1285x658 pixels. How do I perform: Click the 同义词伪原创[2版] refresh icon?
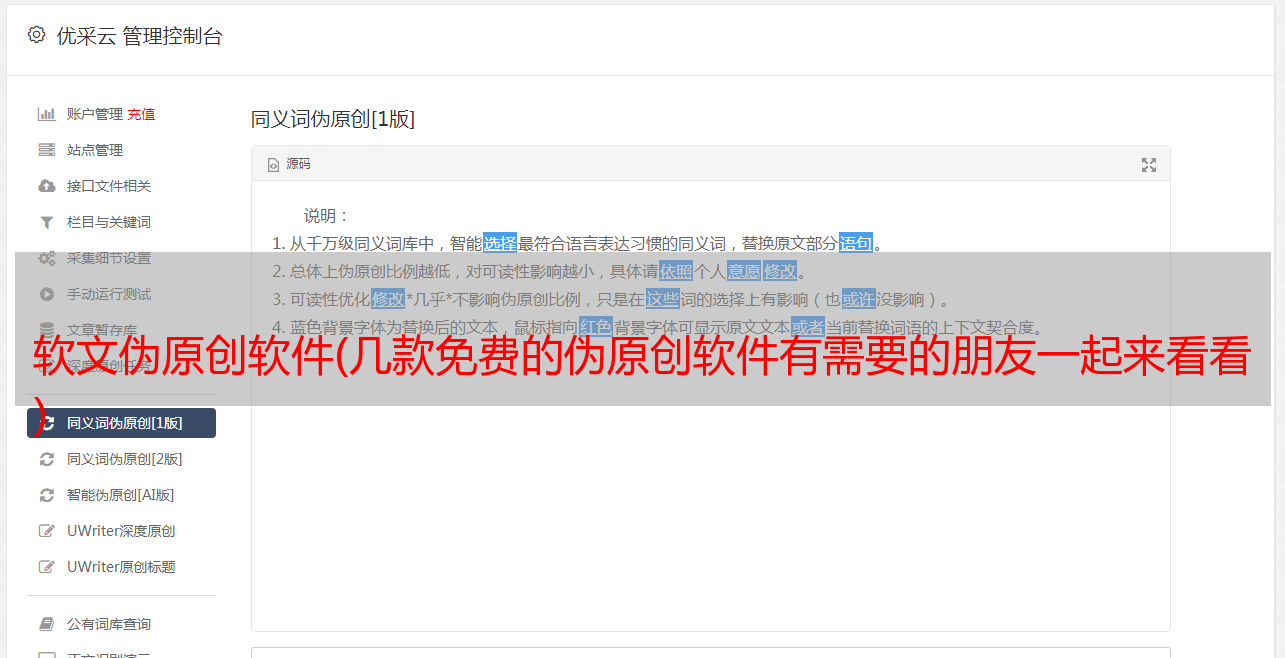click(x=46, y=459)
